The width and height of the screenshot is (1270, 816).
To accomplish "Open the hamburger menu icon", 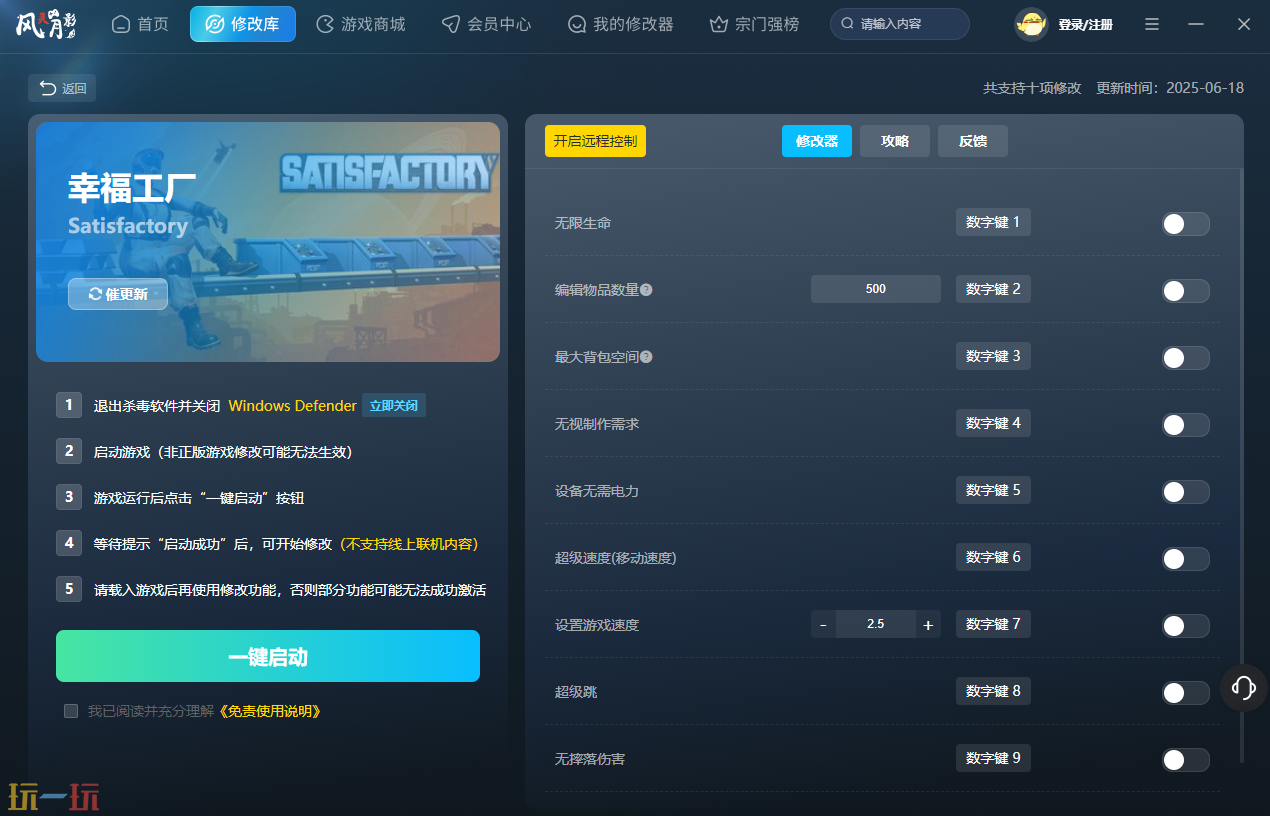I will [1152, 24].
